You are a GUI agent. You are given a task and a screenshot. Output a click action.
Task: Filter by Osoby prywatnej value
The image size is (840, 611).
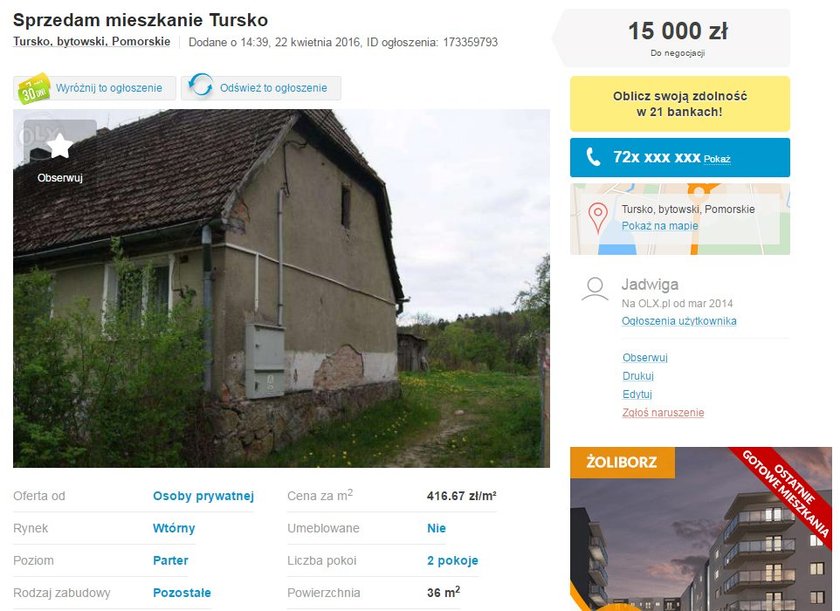point(203,496)
